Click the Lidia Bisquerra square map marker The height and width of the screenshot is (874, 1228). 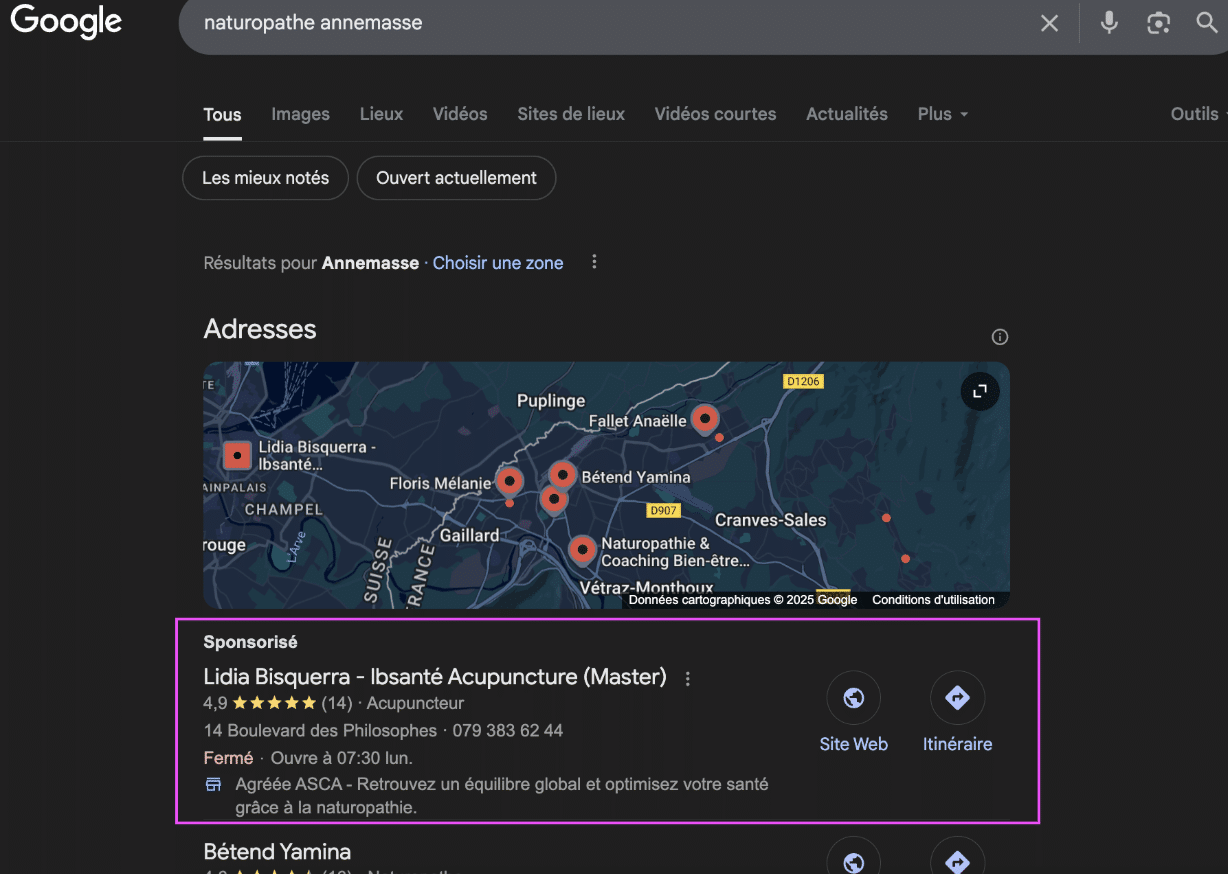click(237, 456)
